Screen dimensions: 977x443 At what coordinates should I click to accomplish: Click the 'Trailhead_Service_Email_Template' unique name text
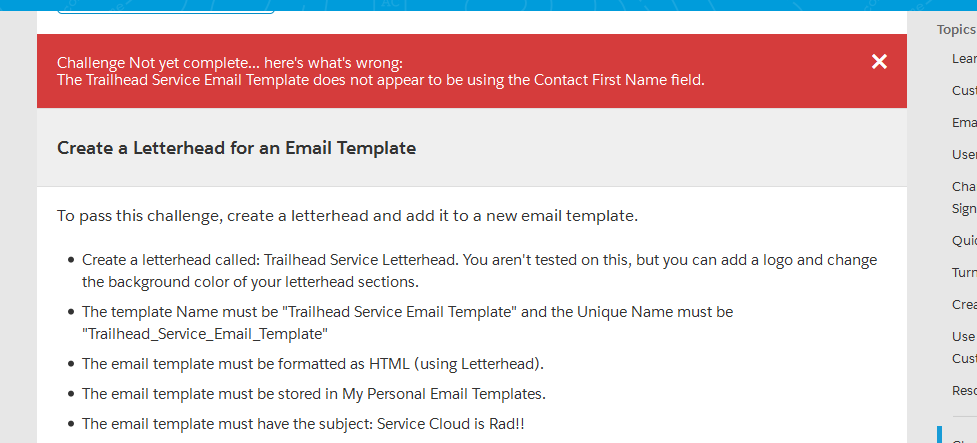205,332
